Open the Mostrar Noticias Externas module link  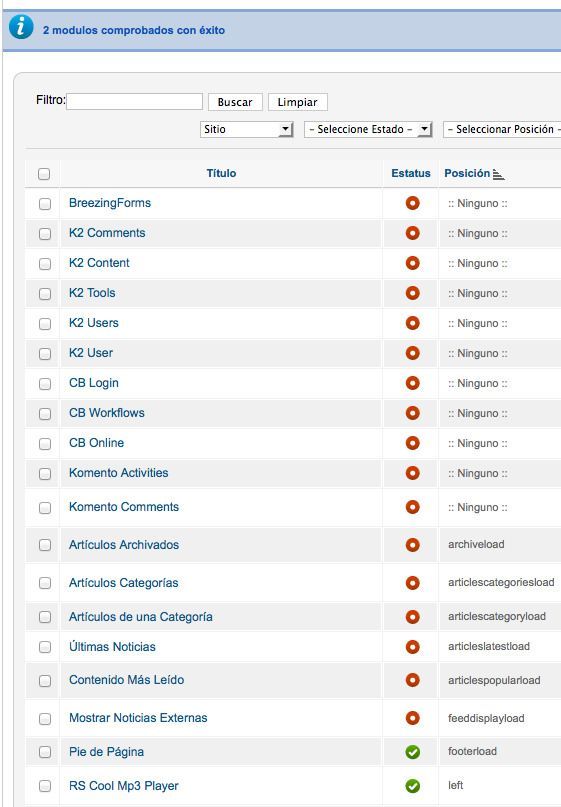point(138,718)
